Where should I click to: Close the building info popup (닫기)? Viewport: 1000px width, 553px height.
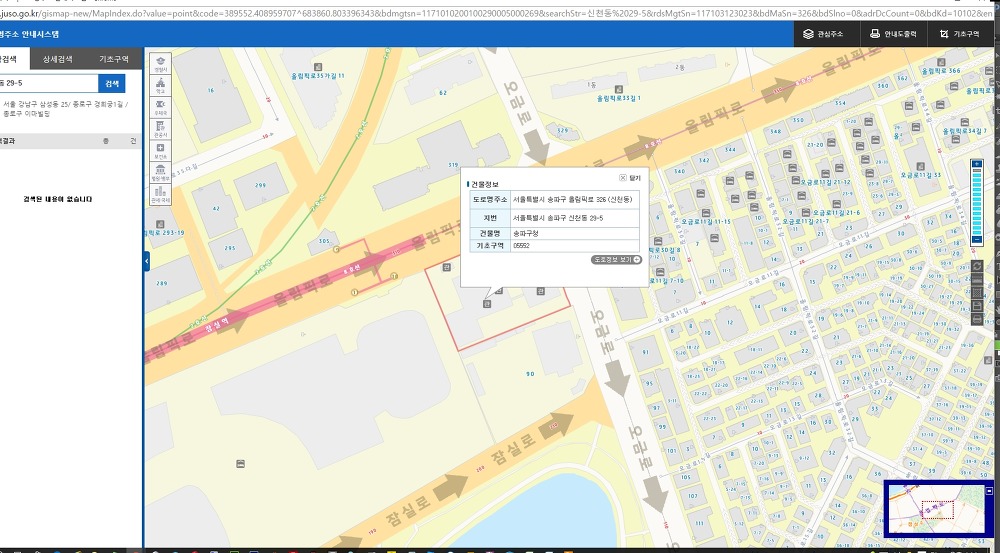tap(629, 178)
